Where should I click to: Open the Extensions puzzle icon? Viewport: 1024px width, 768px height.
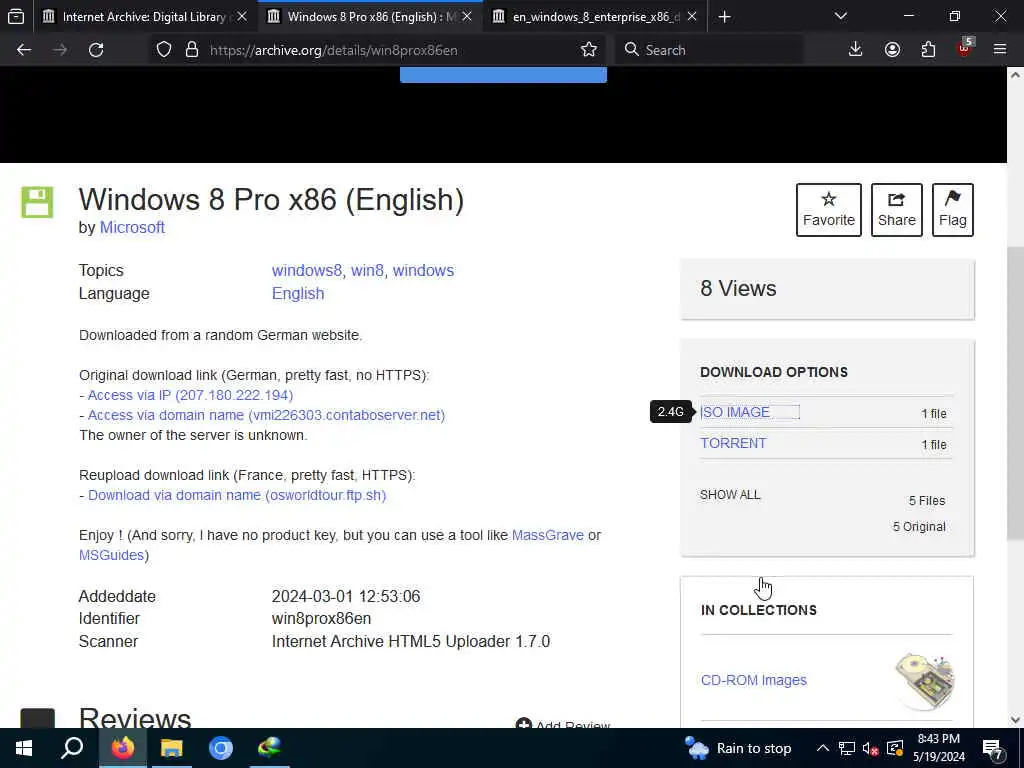pos(928,50)
